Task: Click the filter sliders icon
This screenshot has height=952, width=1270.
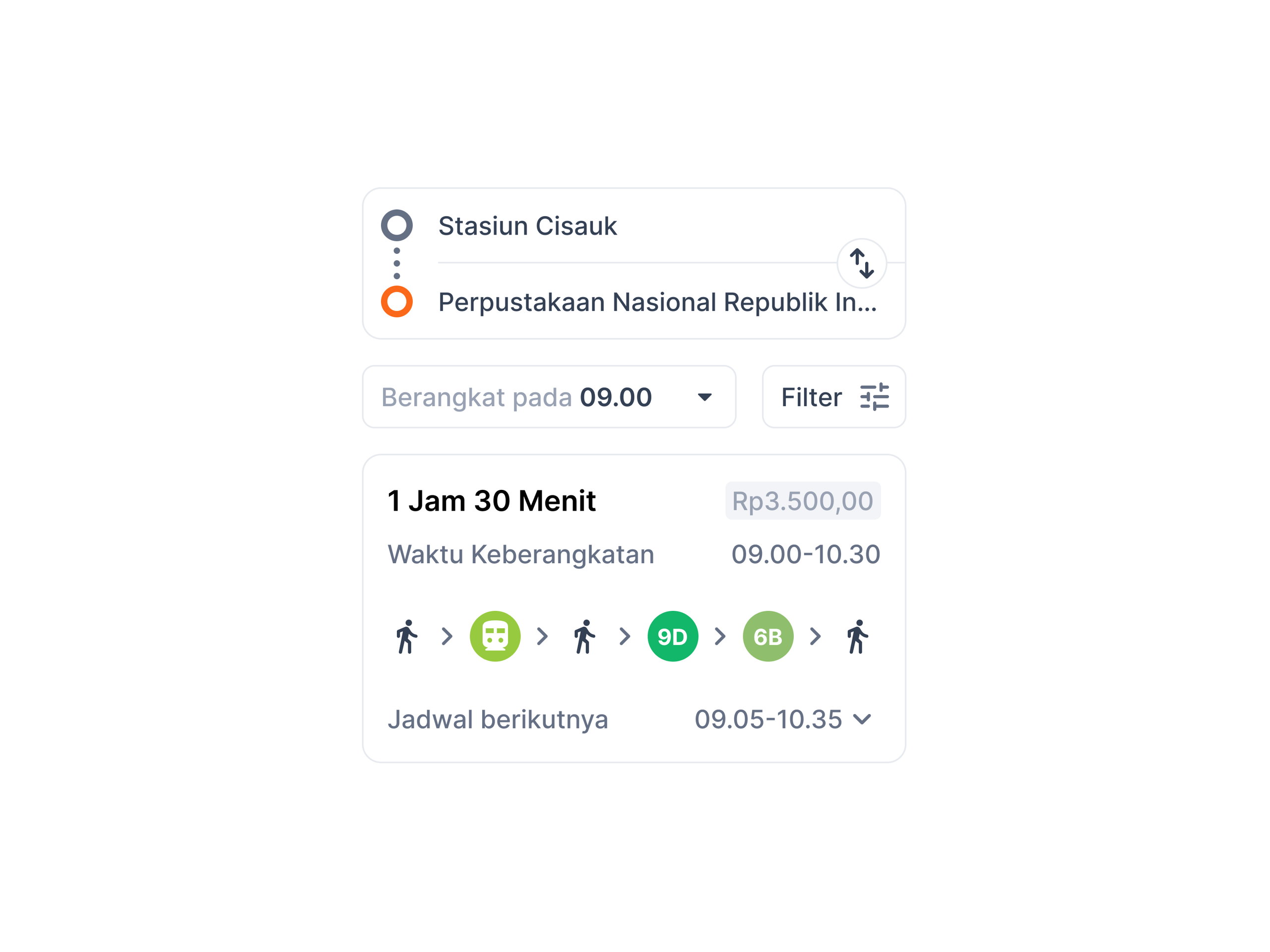Action: point(875,397)
